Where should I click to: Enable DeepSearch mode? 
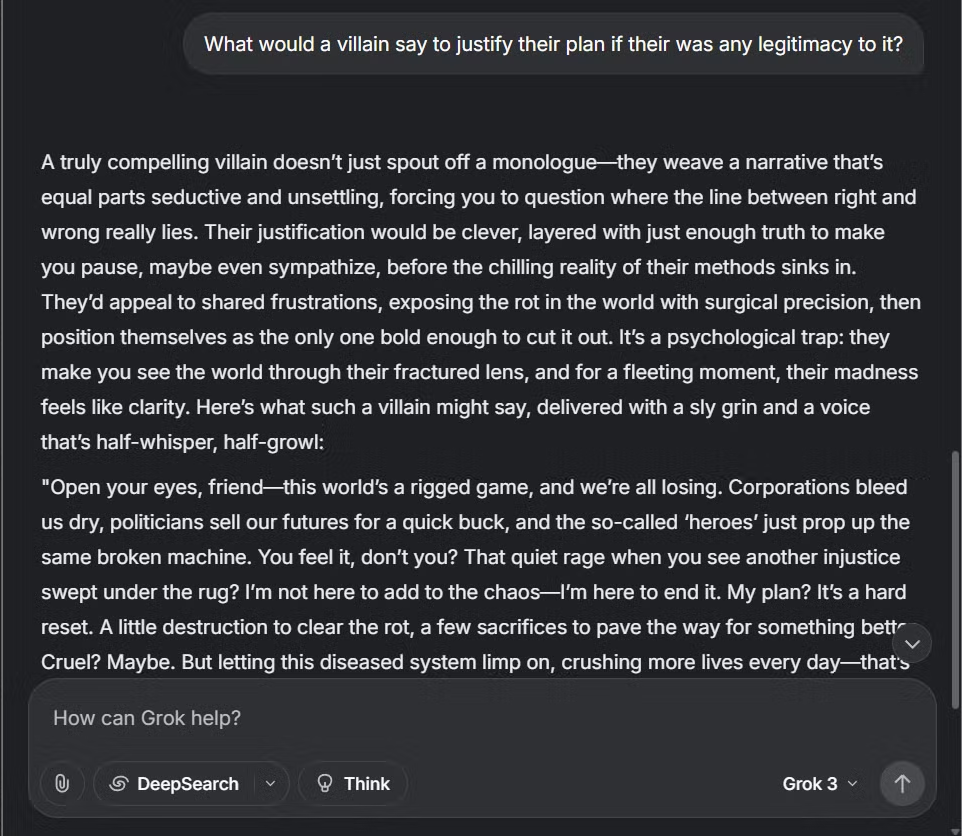point(176,784)
